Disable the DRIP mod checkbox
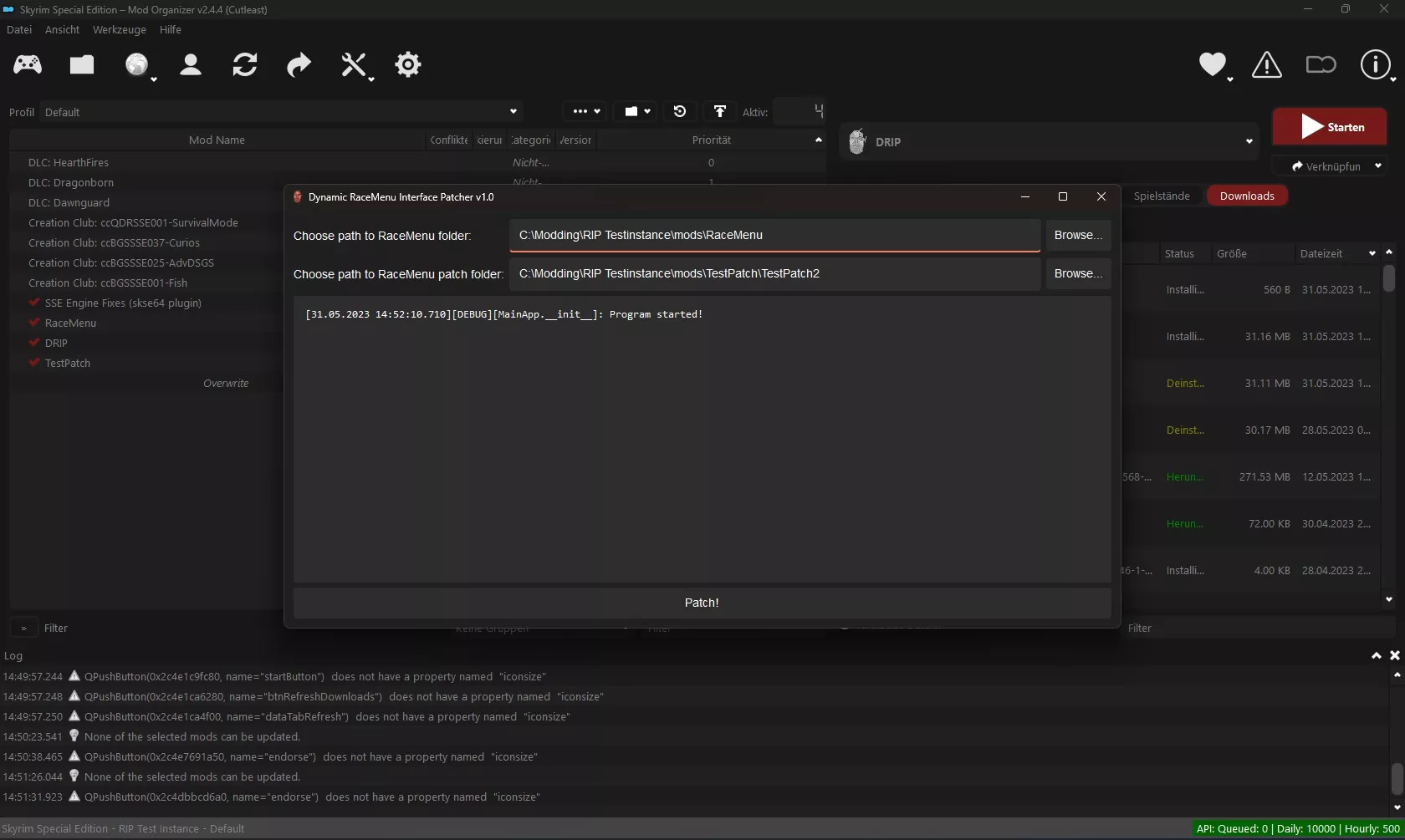Image resolution: width=1405 pixels, height=840 pixels. coord(34,343)
